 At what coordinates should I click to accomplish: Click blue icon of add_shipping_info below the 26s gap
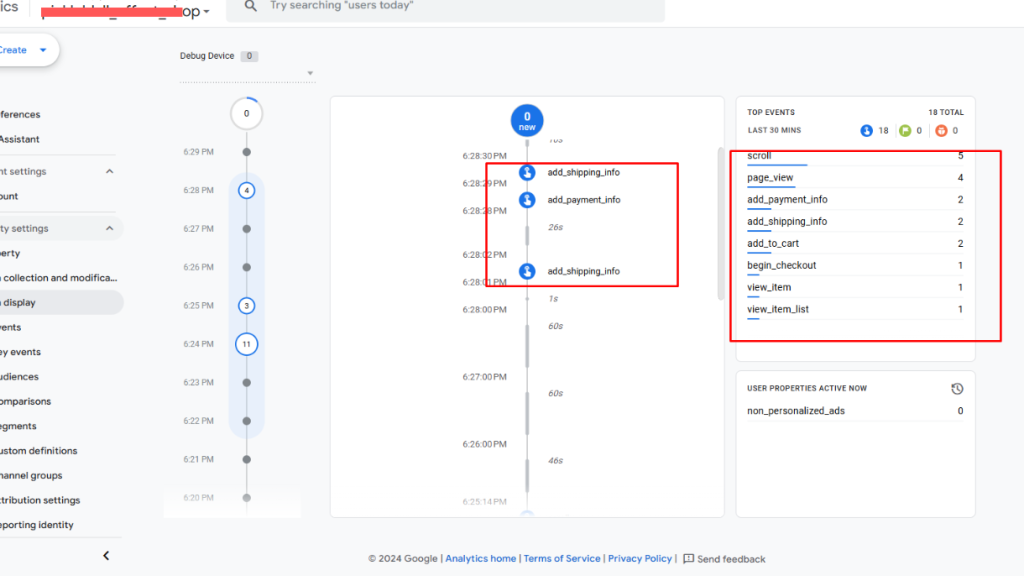(x=527, y=271)
